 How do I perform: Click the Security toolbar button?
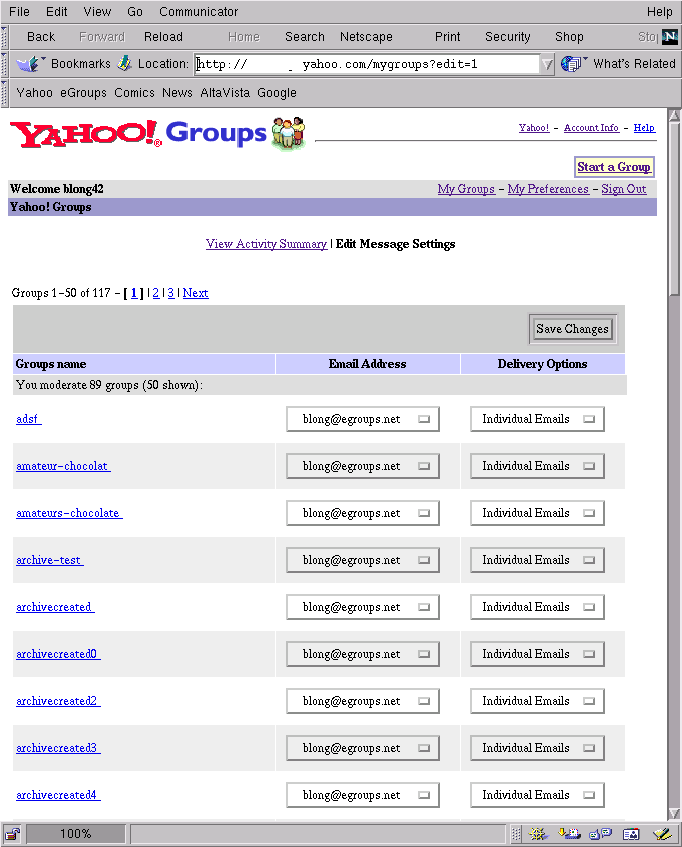(508, 37)
